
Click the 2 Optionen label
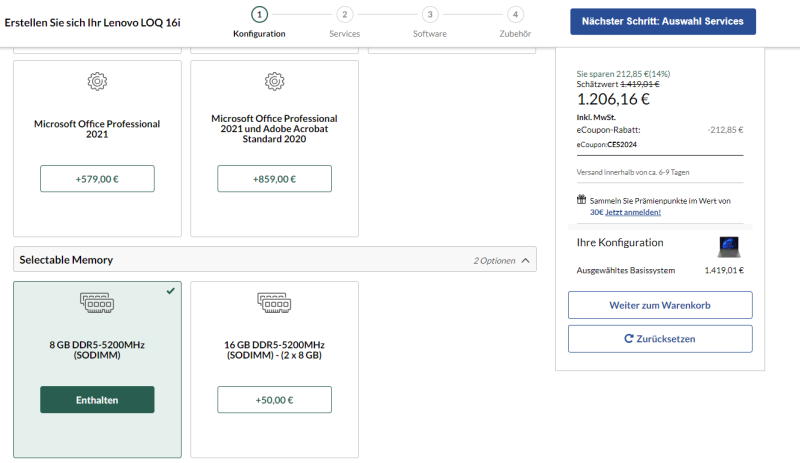494,260
